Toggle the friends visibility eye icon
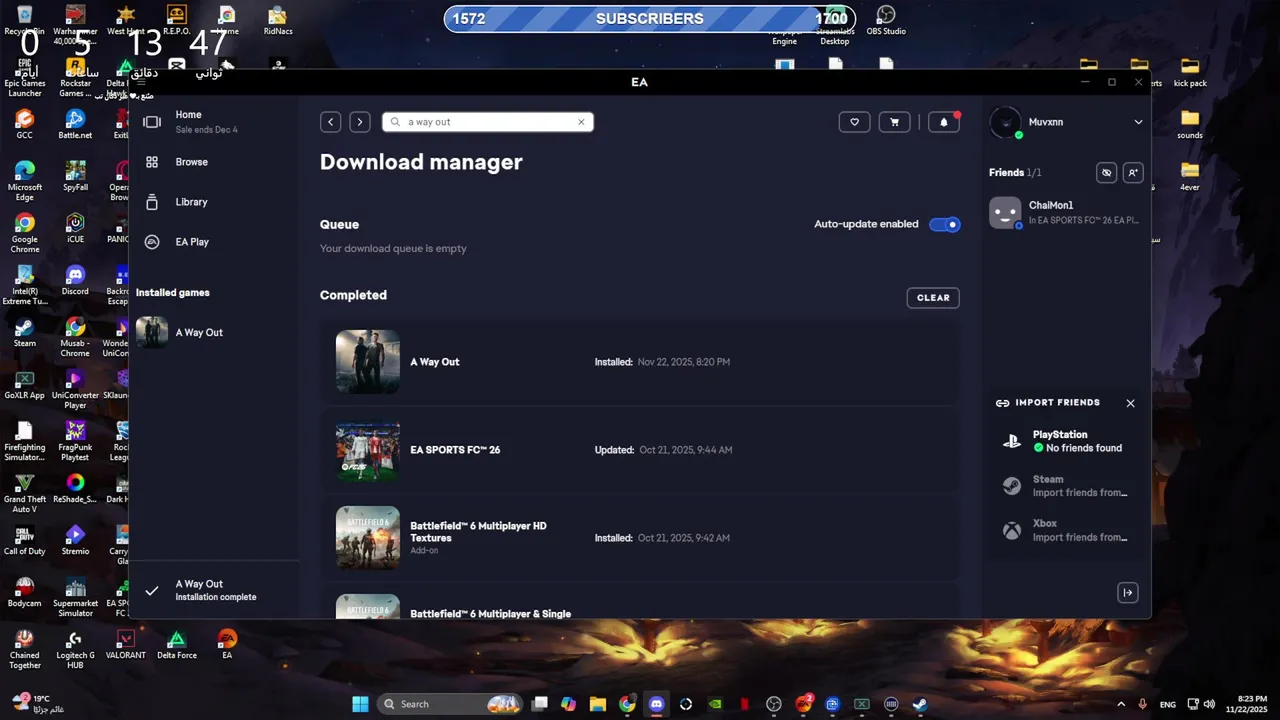Viewport: 1280px width, 720px height. coord(1106,173)
